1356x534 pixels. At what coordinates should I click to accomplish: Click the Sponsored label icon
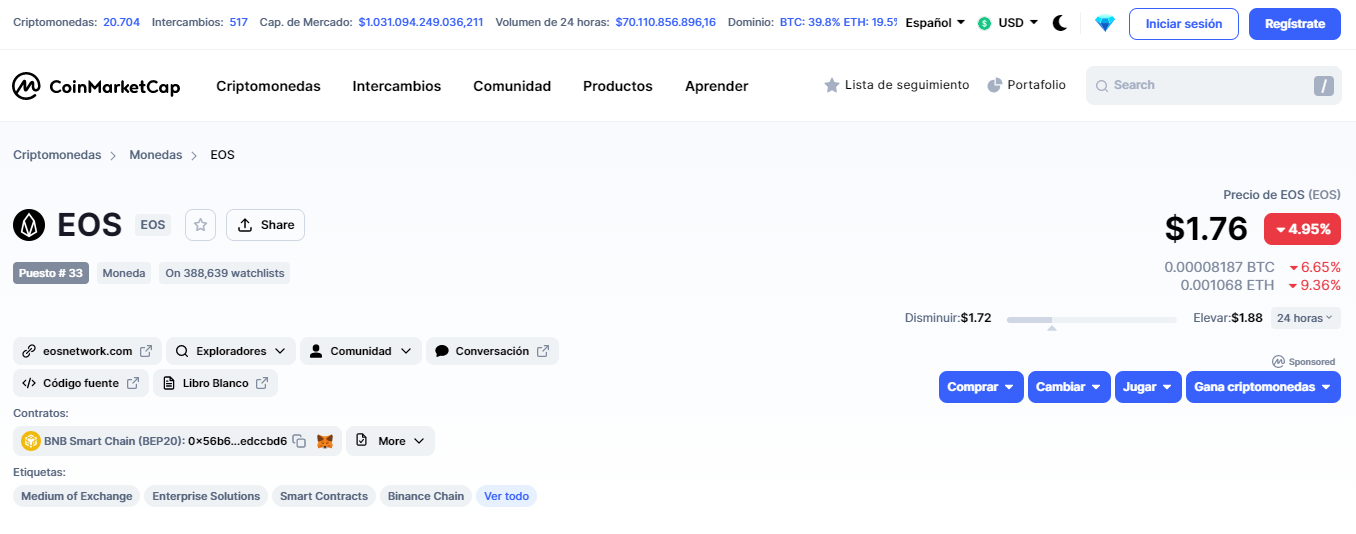pos(1278,361)
